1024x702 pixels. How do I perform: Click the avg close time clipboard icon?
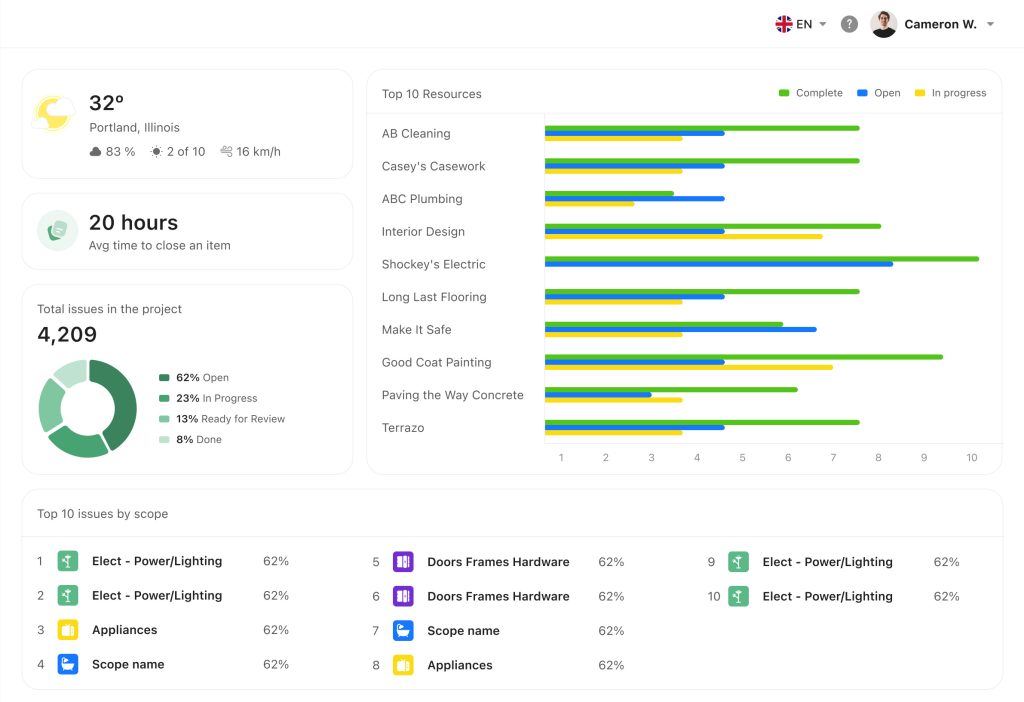[x=57, y=230]
